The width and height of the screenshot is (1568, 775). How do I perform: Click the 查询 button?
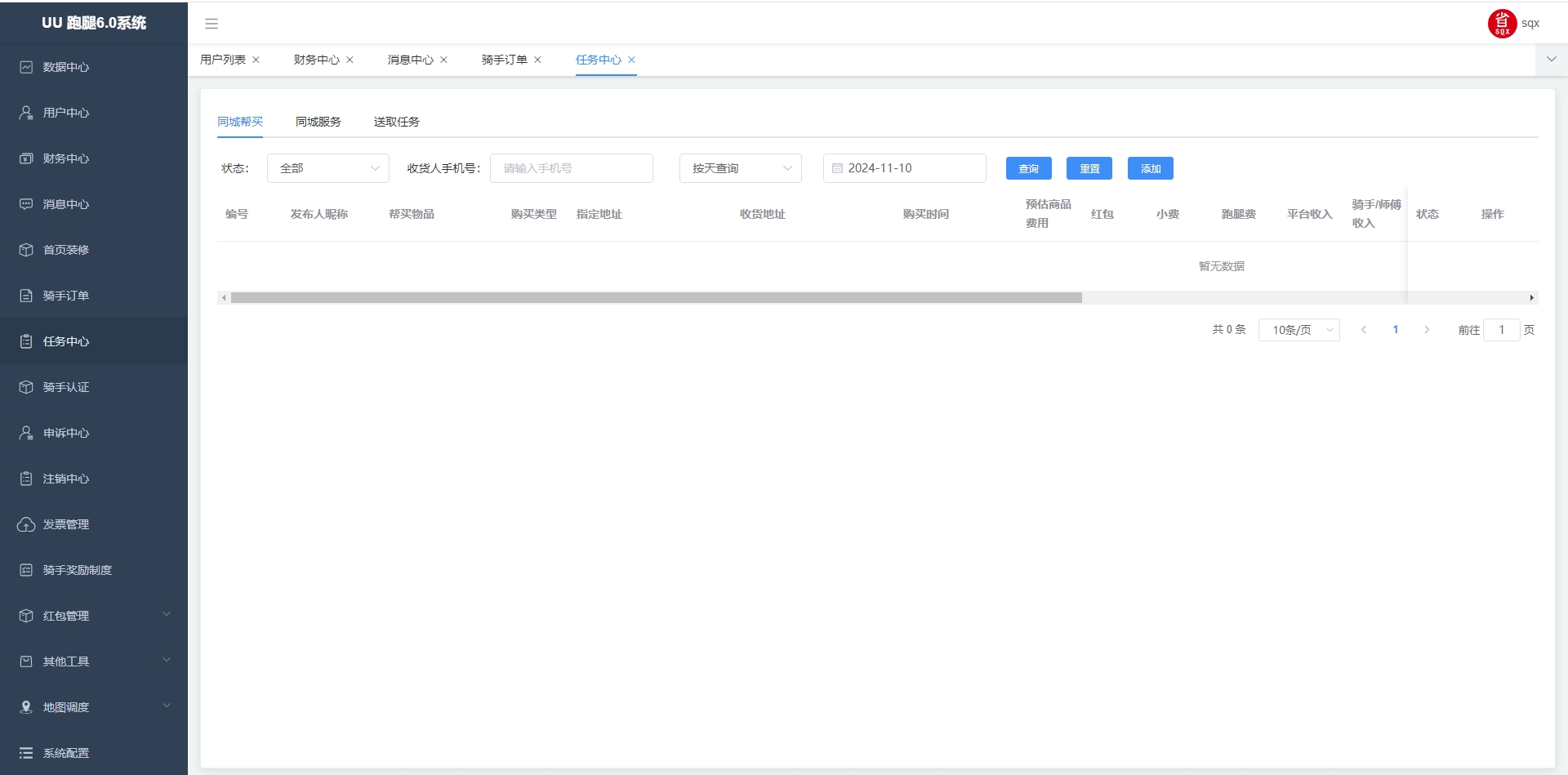click(x=1029, y=168)
